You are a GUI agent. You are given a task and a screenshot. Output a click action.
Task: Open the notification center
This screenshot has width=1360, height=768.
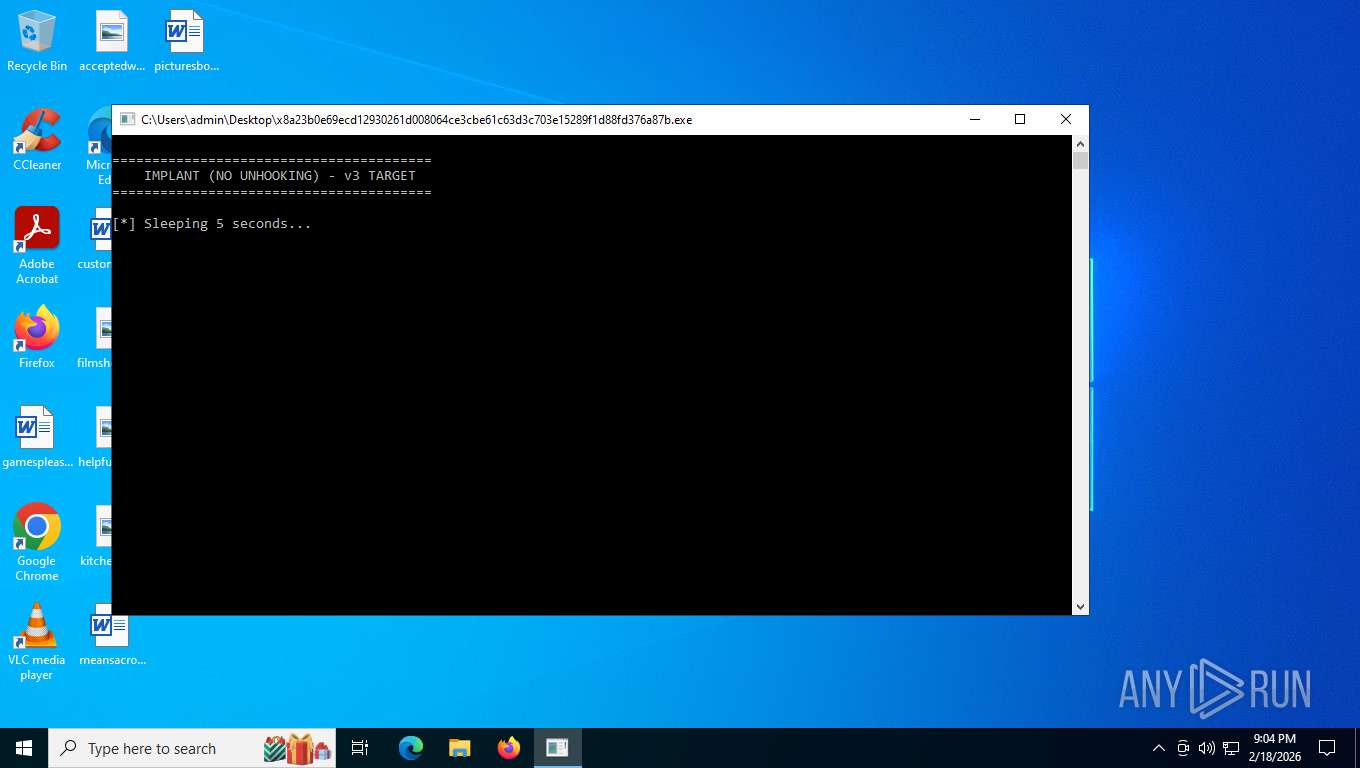click(x=1327, y=748)
